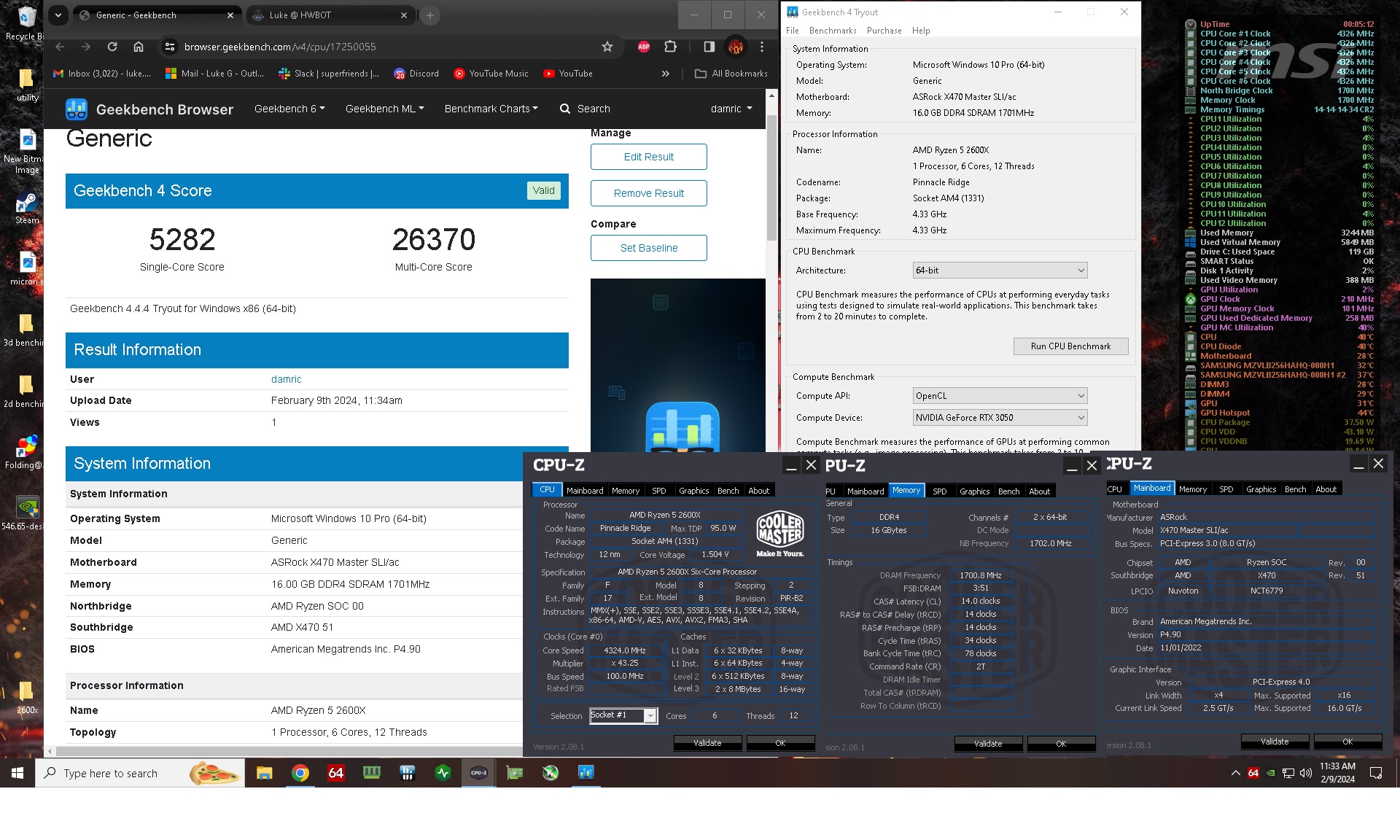
Task: Open the Chrome profile avatar
Action: pos(736,47)
